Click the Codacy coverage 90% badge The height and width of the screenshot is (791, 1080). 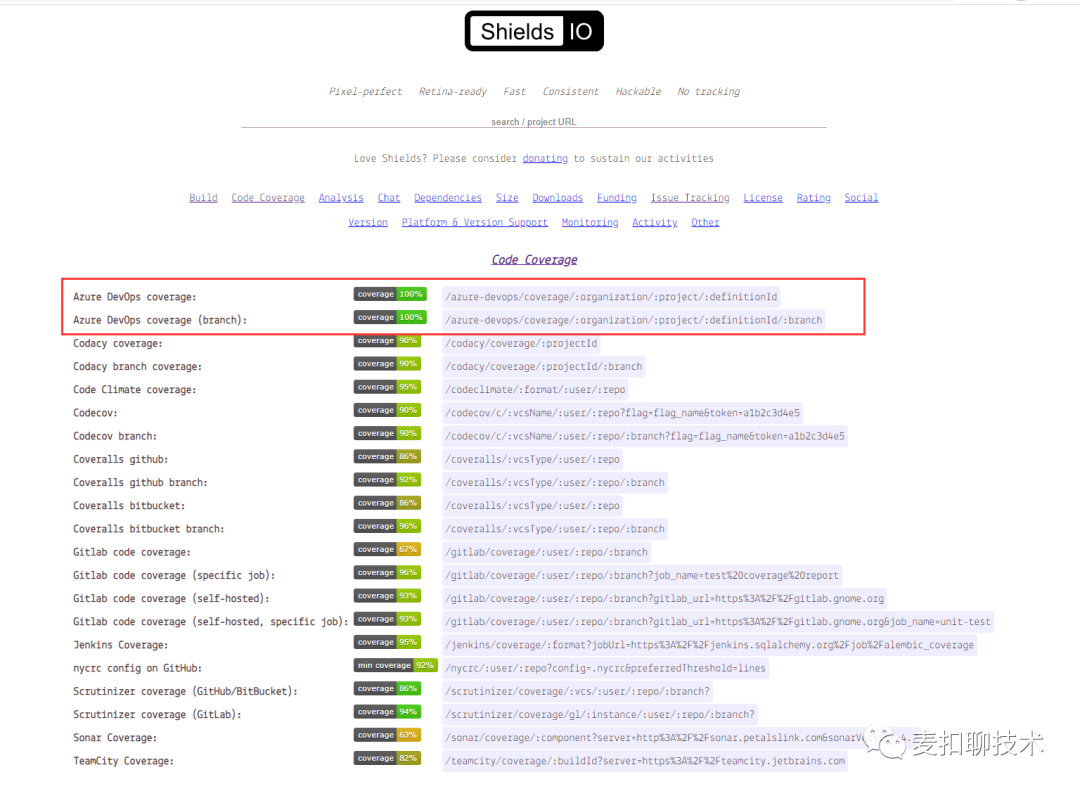pyautogui.click(x=388, y=340)
